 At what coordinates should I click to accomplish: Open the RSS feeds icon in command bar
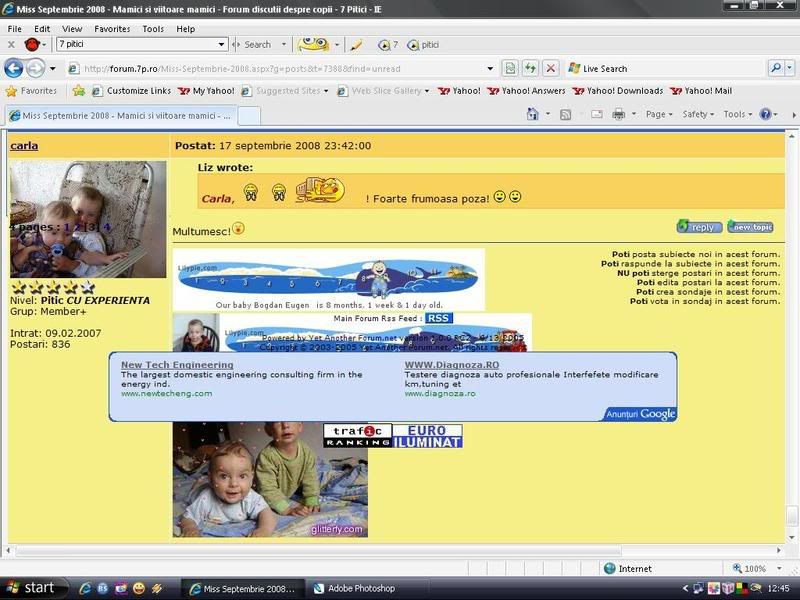pos(565,115)
